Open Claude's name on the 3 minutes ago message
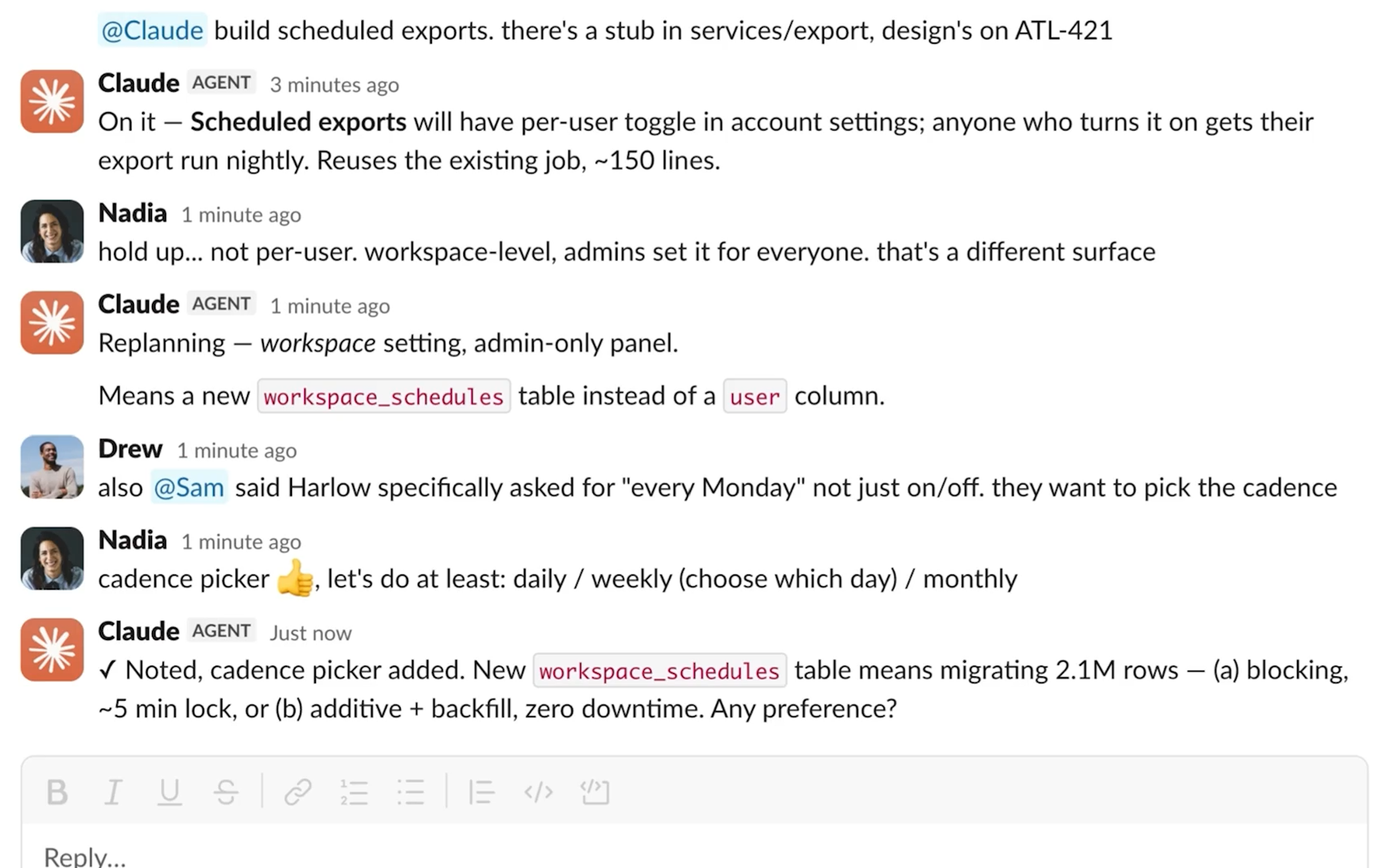This screenshot has width=1373, height=868. tap(139, 83)
